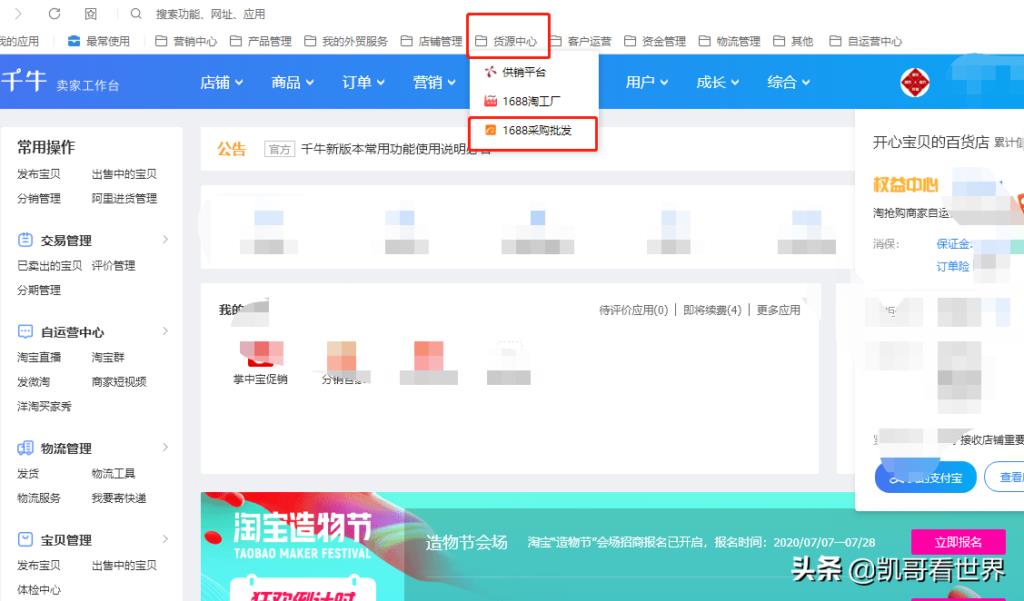Open the 客户运营 bookmark folder
The width and height of the screenshot is (1024, 601).
coord(581,41)
